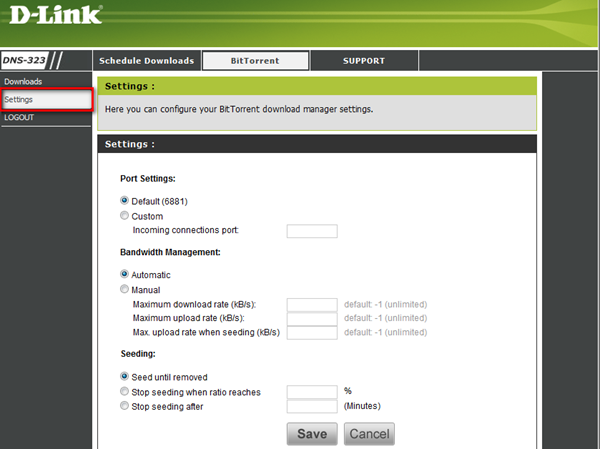Select Settings in the sidebar

coord(46,100)
